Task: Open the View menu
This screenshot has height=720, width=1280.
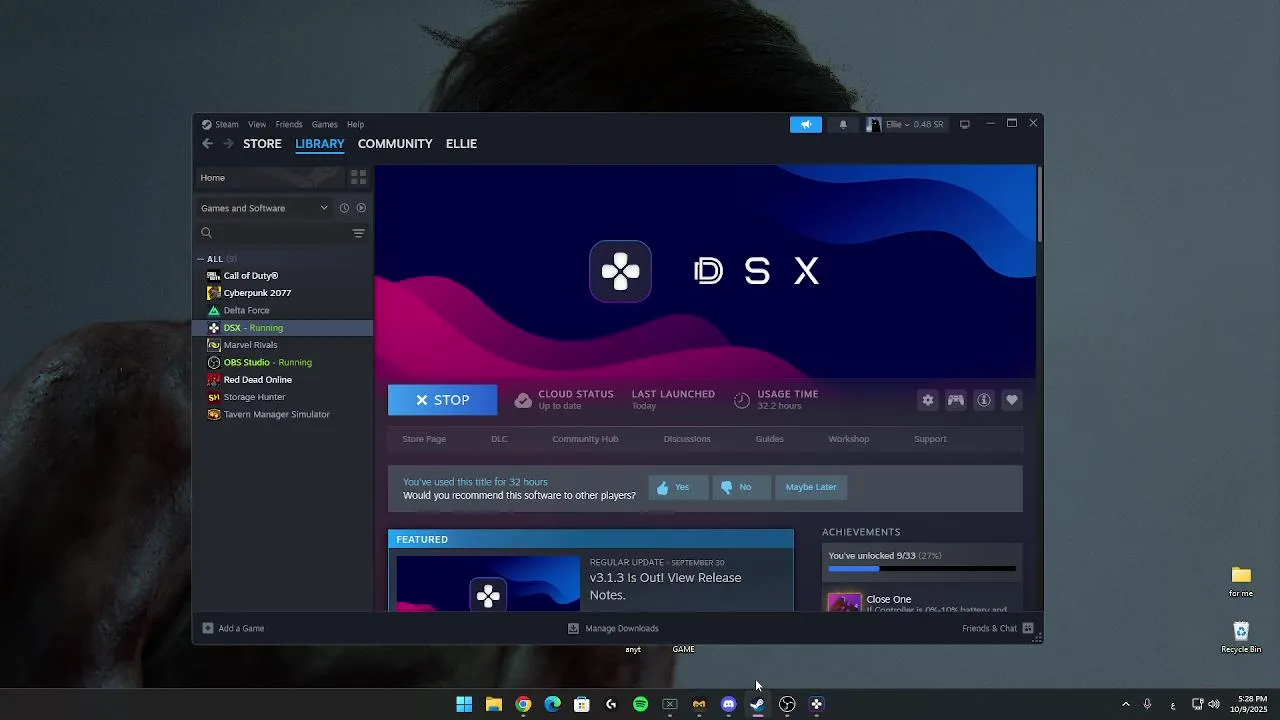Action: pos(257,124)
